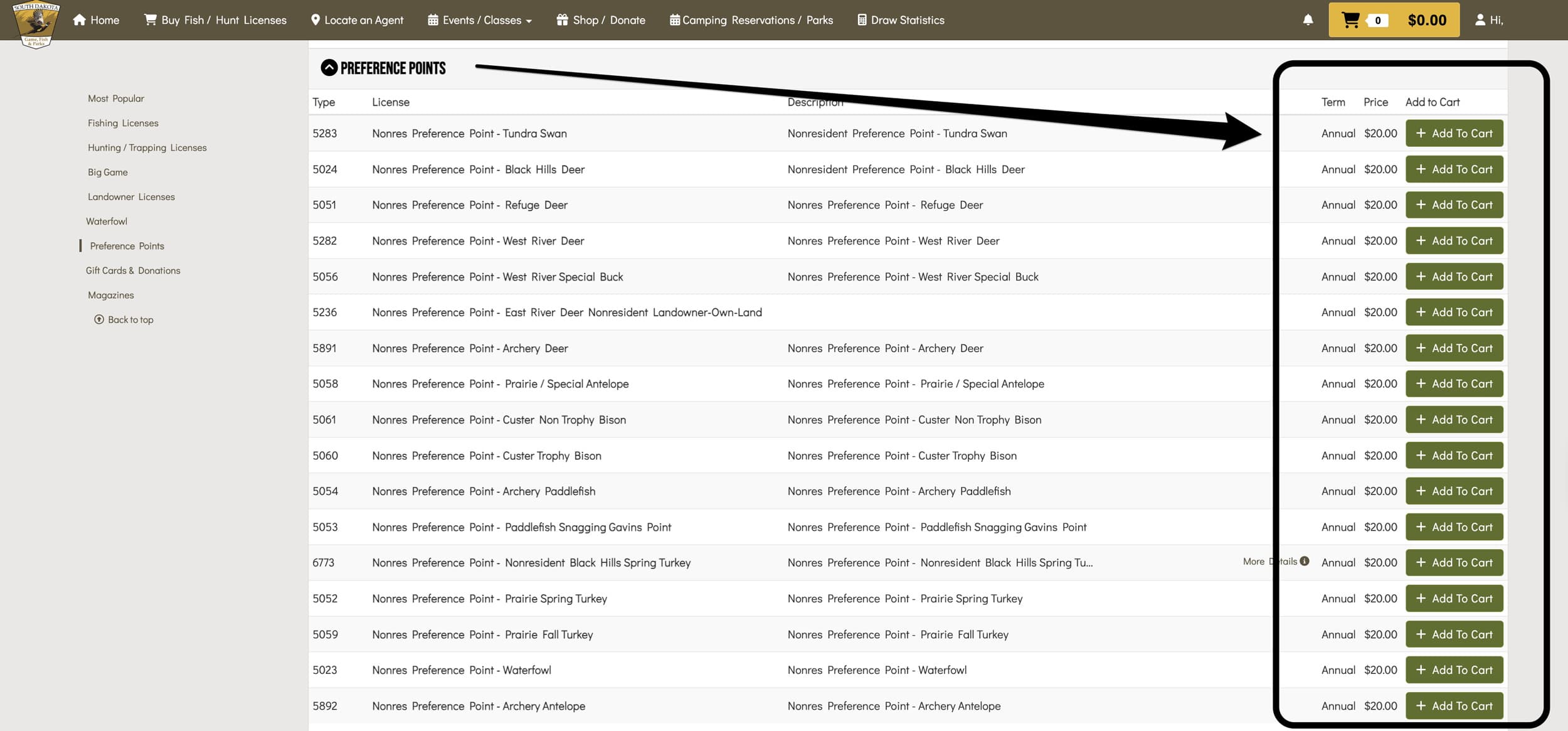Screen dimensions: 1568x731
Task: Add Archery Antelope point to cart
Action: coord(1454,705)
